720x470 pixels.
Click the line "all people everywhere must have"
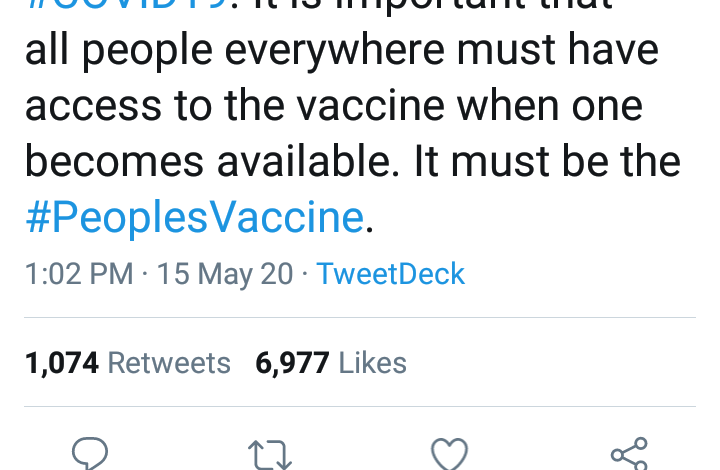click(342, 51)
